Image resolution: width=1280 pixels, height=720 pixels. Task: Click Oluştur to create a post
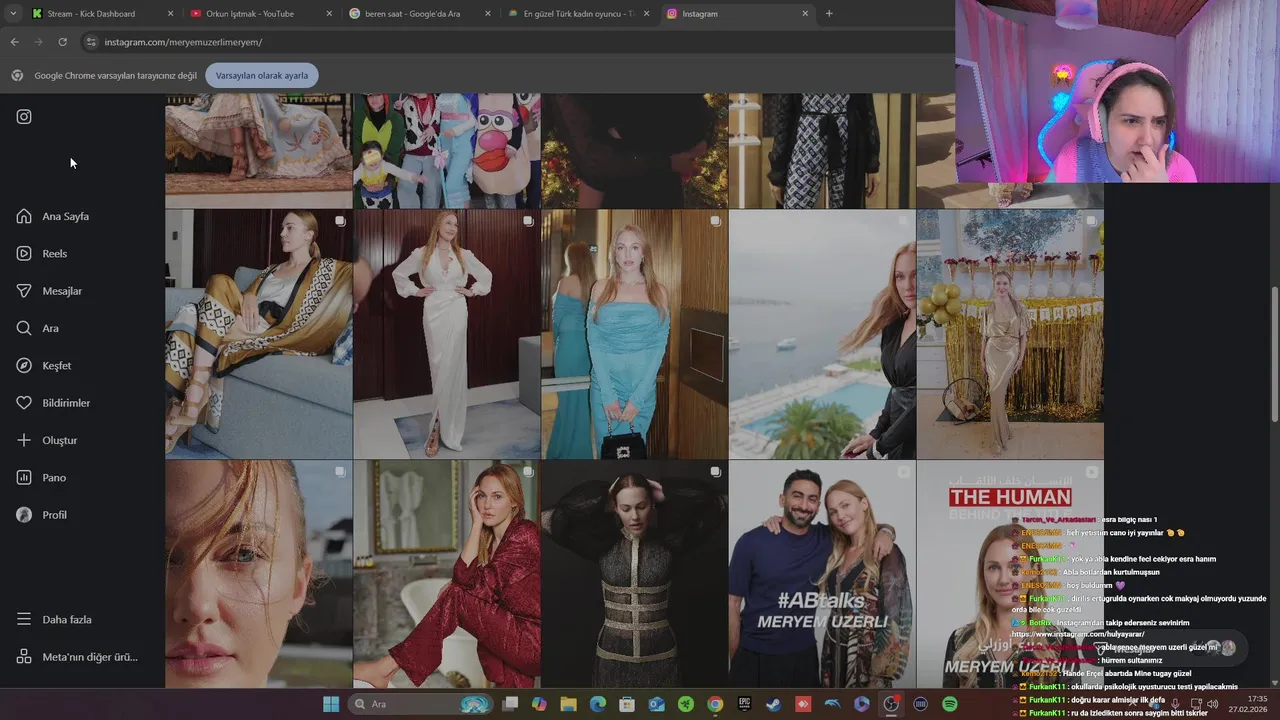point(47,440)
